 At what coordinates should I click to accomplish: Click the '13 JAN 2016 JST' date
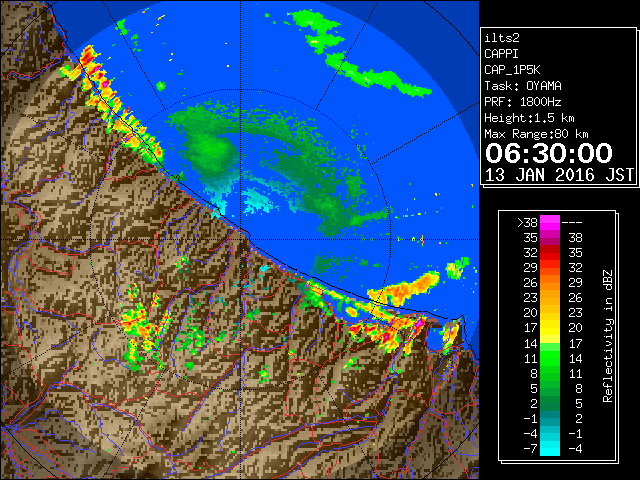point(559,175)
